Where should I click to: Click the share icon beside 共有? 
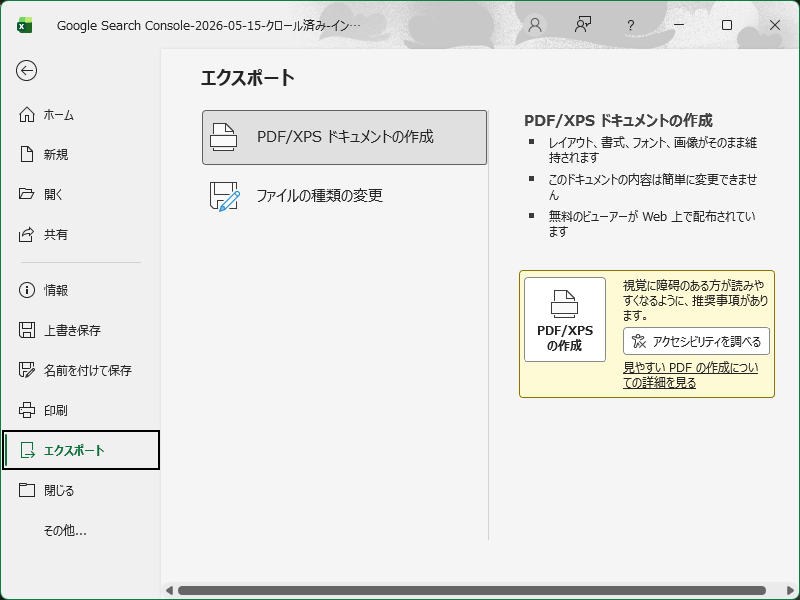(27, 234)
